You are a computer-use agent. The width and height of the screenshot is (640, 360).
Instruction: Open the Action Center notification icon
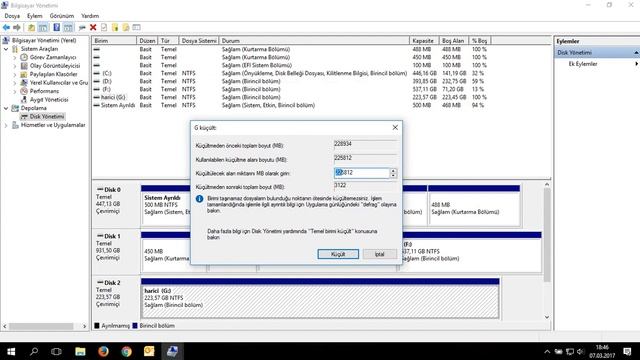click(x=627, y=351)
